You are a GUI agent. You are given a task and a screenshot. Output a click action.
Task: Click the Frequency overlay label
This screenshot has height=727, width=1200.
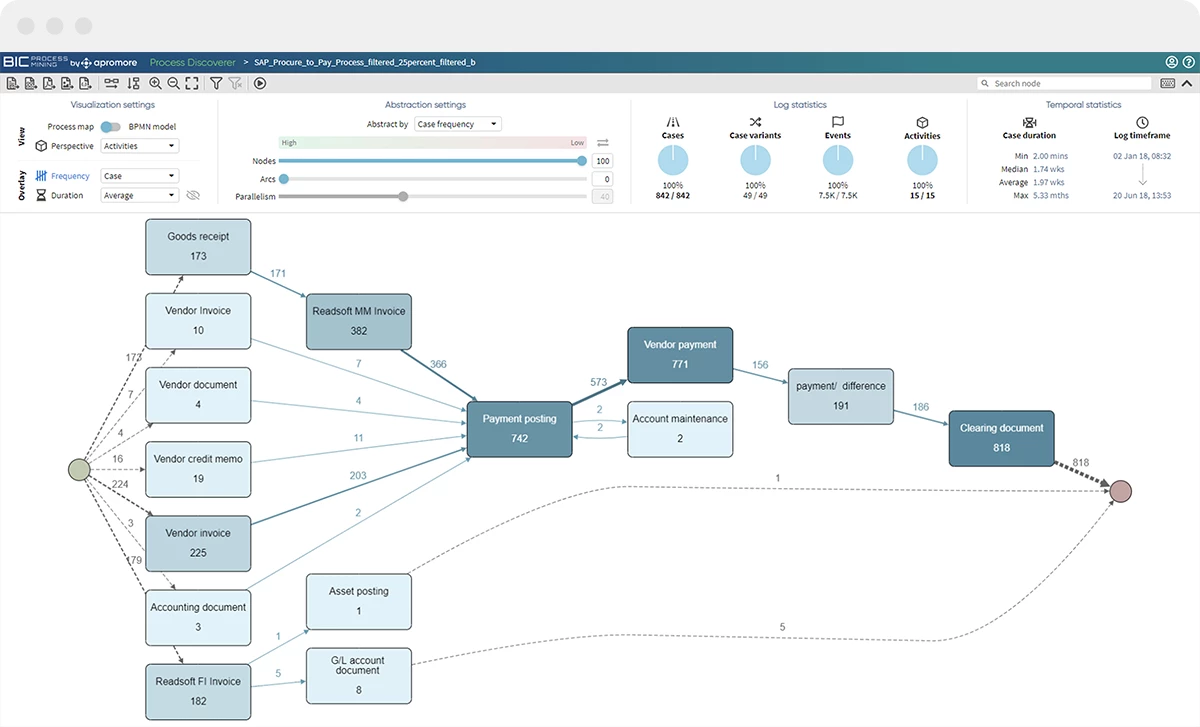(70, 176)
